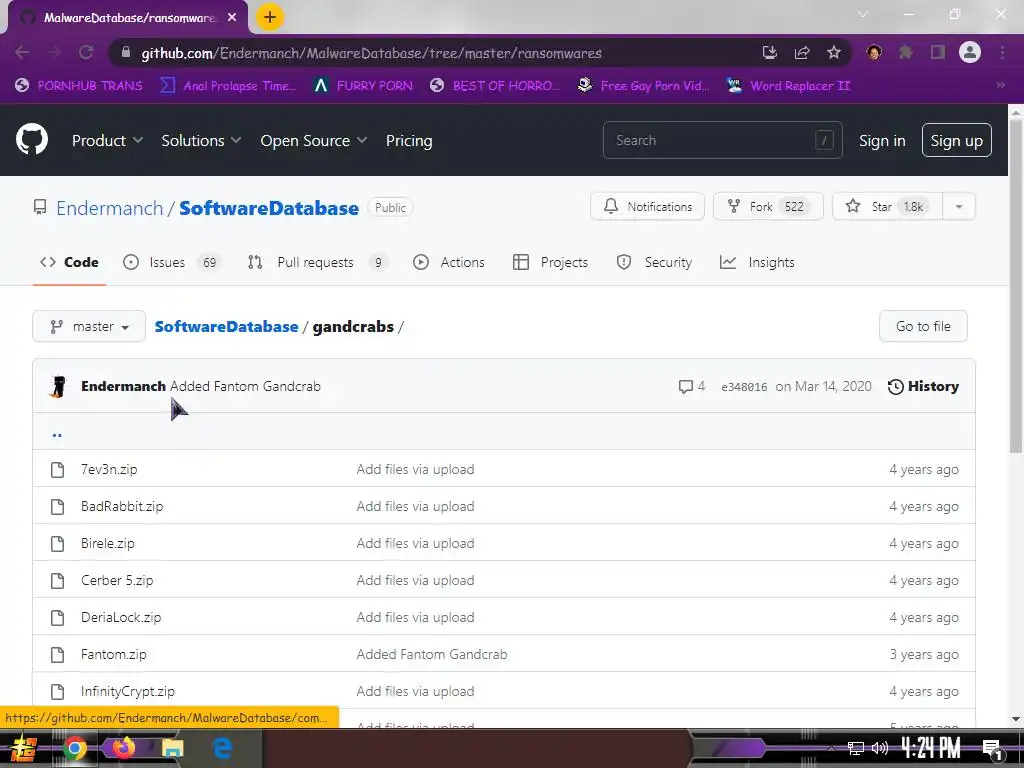Open the notification center icon

[992, 748]
